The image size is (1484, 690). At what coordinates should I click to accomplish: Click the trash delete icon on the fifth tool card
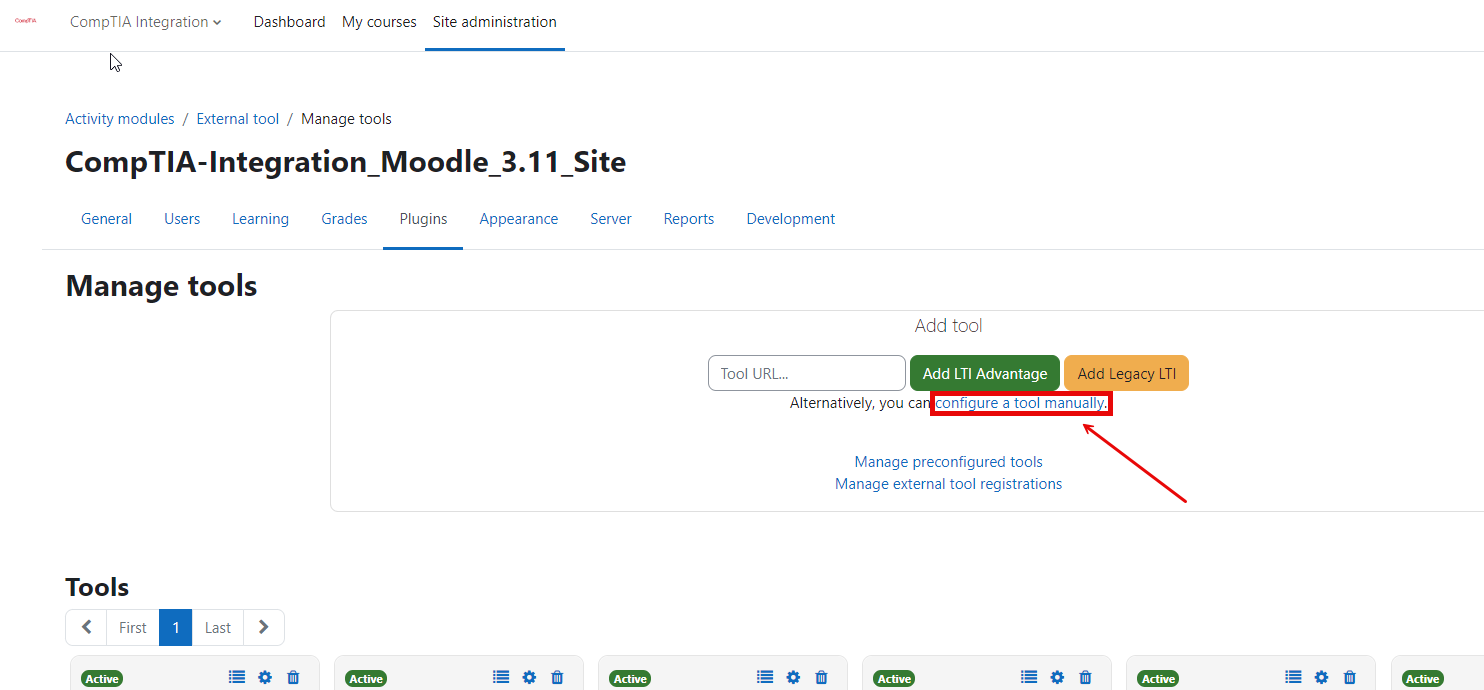[x=1350, y=677]
